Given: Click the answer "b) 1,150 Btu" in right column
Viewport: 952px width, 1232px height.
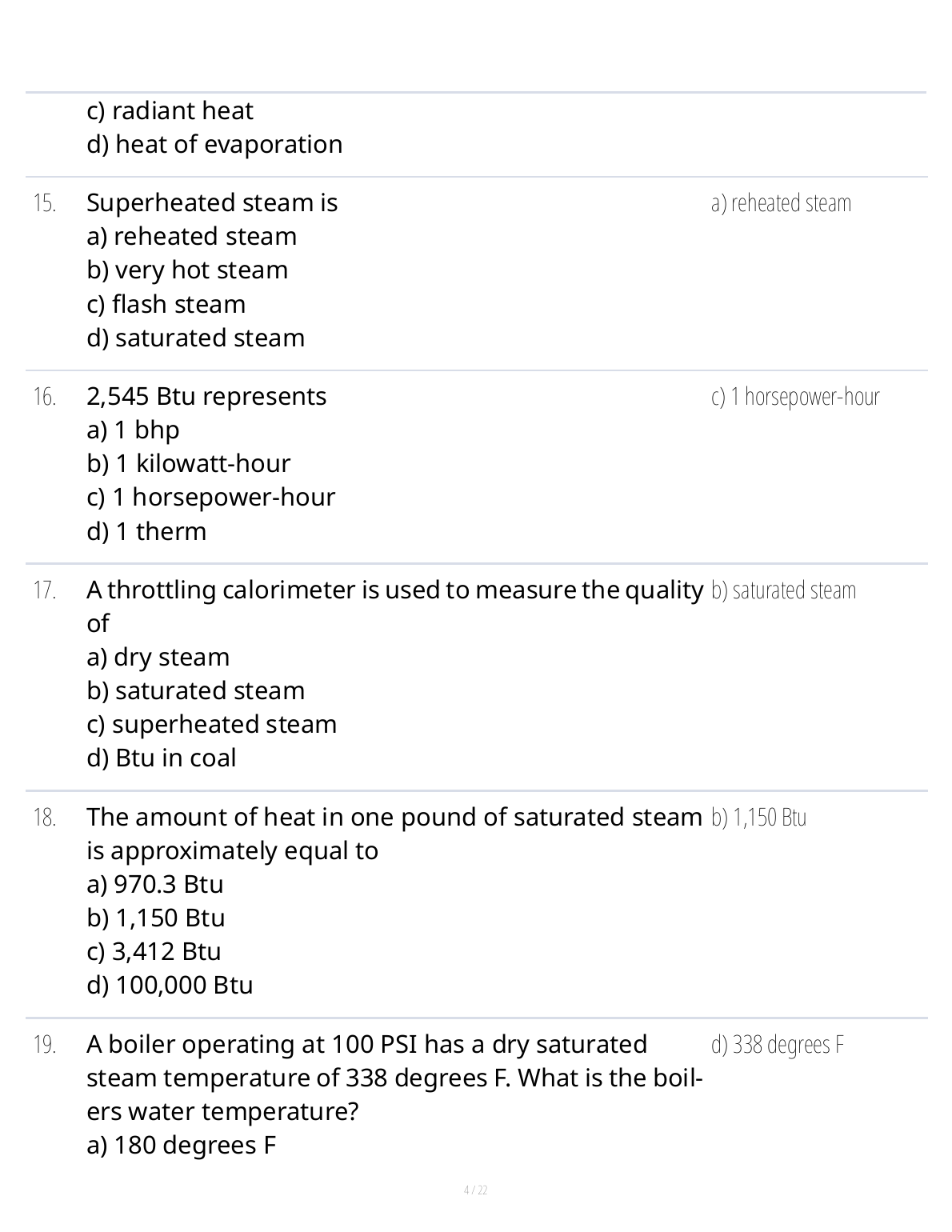Looking at the screenshot, I should pos(758,818).
